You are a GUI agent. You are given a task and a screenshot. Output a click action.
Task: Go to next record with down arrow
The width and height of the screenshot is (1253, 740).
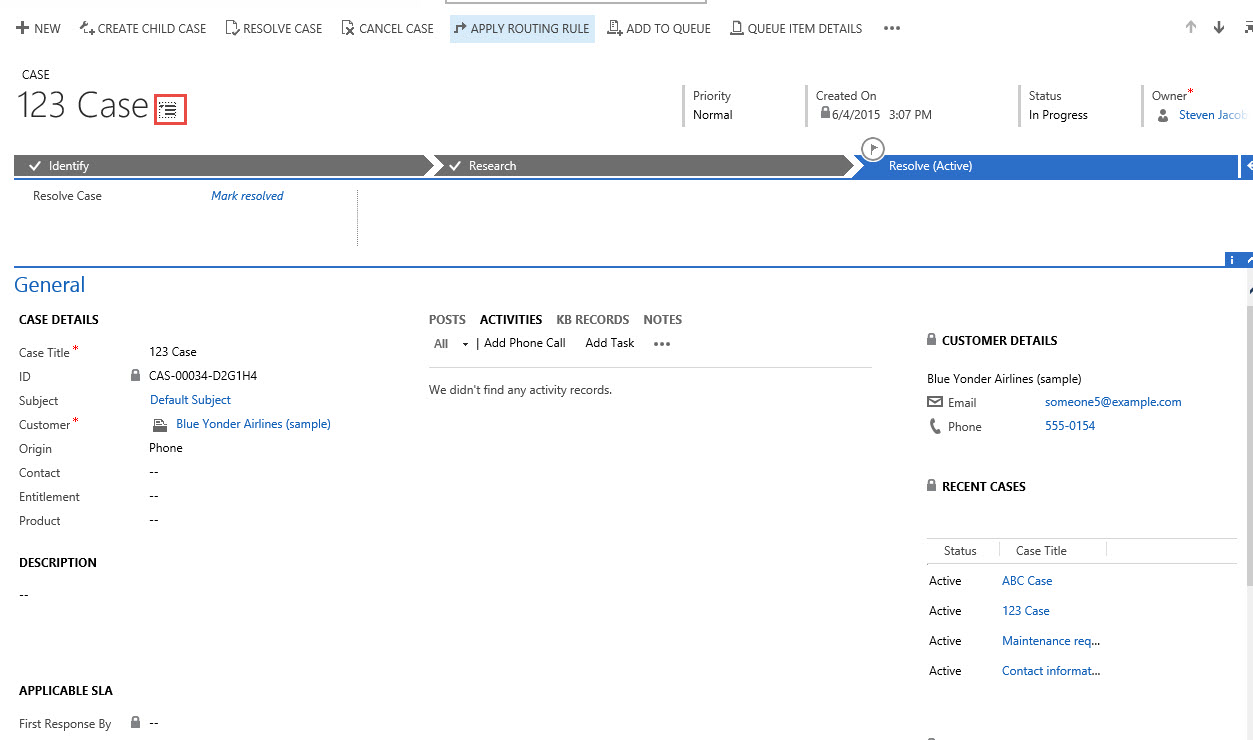click(x=1219, y=28)
